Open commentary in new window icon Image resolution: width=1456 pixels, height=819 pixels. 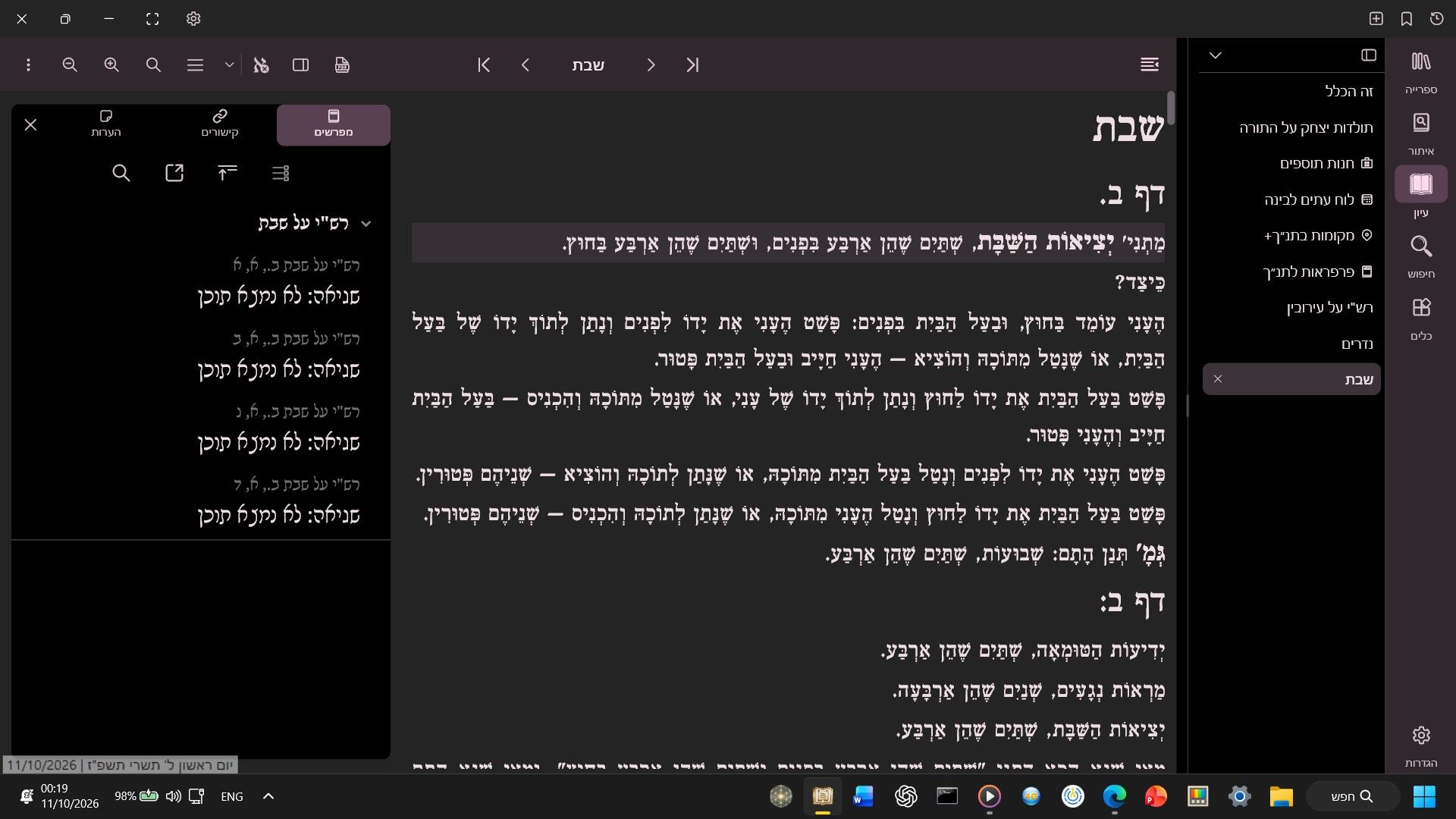click(174, 173)
